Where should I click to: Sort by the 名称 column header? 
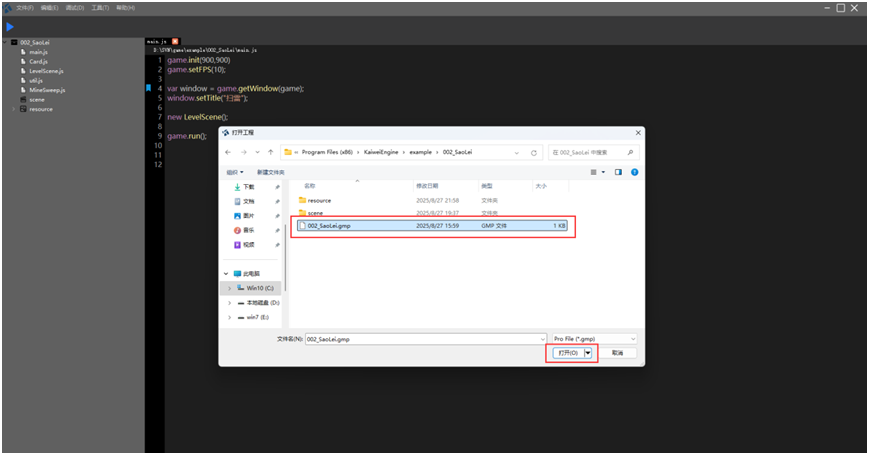[x=310, y=186]
